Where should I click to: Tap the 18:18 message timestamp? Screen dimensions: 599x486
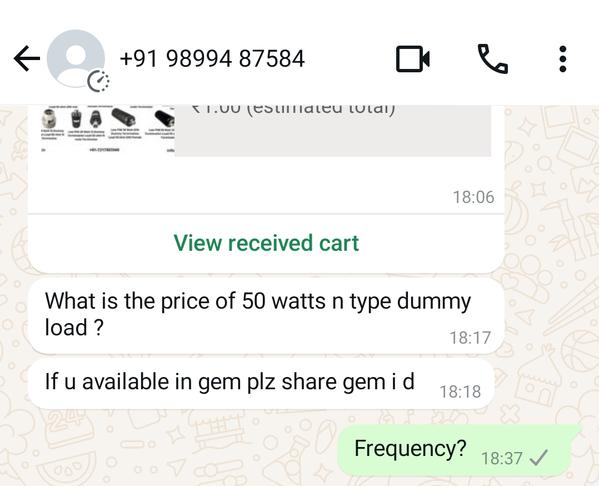[460, 392]
